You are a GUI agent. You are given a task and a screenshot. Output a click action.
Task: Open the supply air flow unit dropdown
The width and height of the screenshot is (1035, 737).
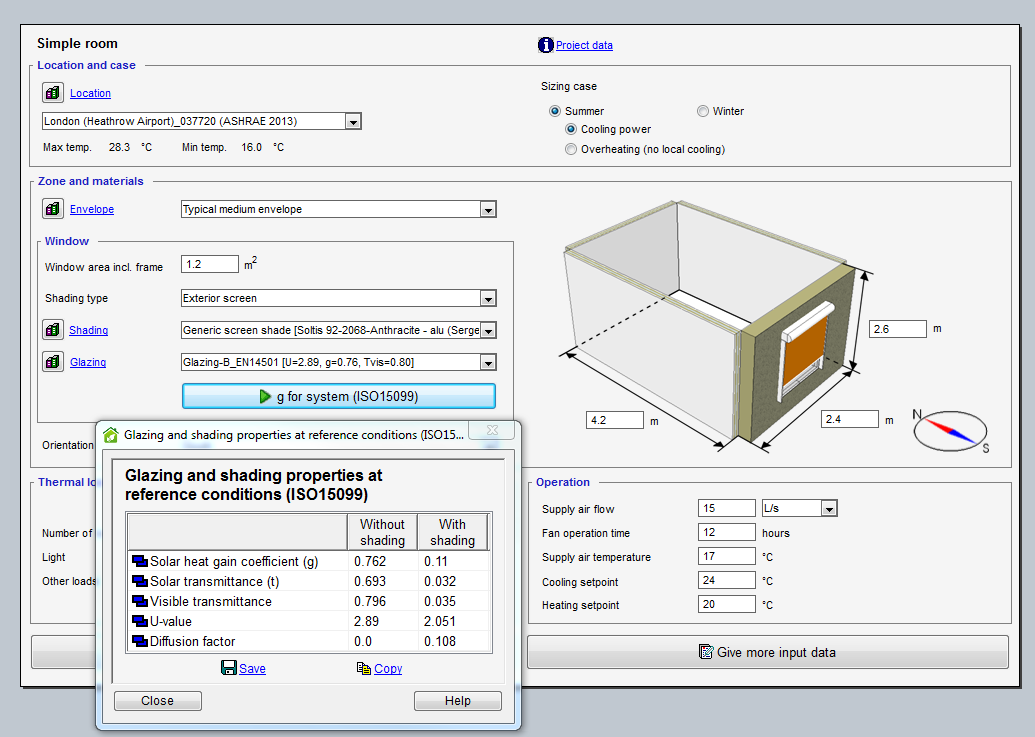point(828,509)
